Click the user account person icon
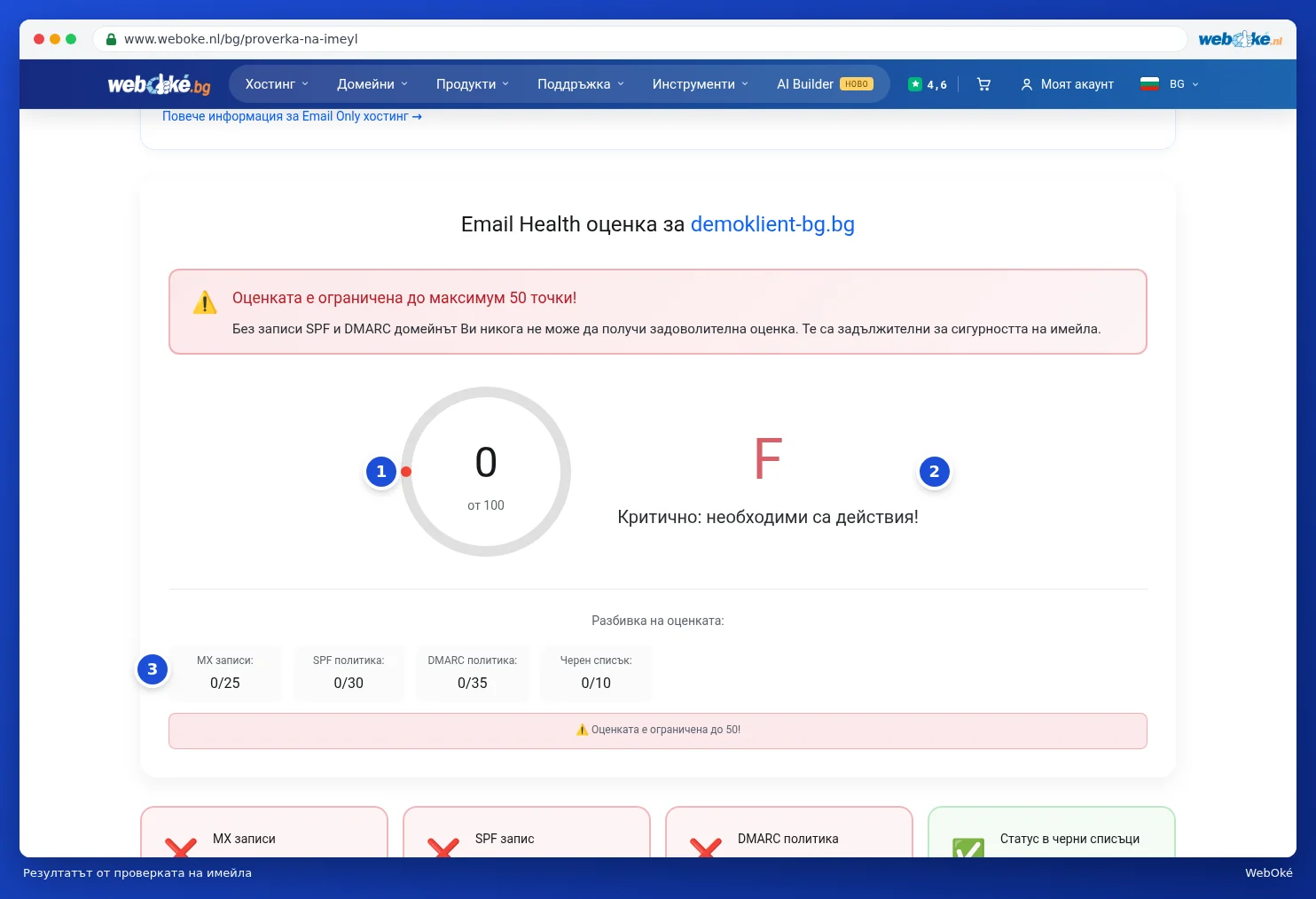 1026,84
